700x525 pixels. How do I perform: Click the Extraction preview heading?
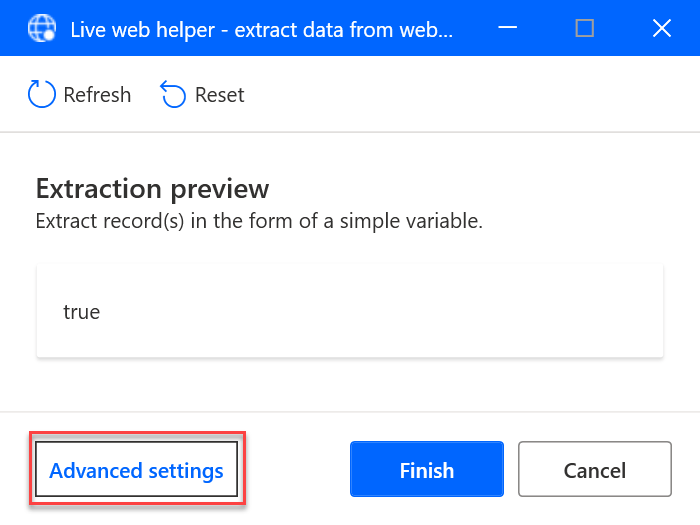pos(152,188)
